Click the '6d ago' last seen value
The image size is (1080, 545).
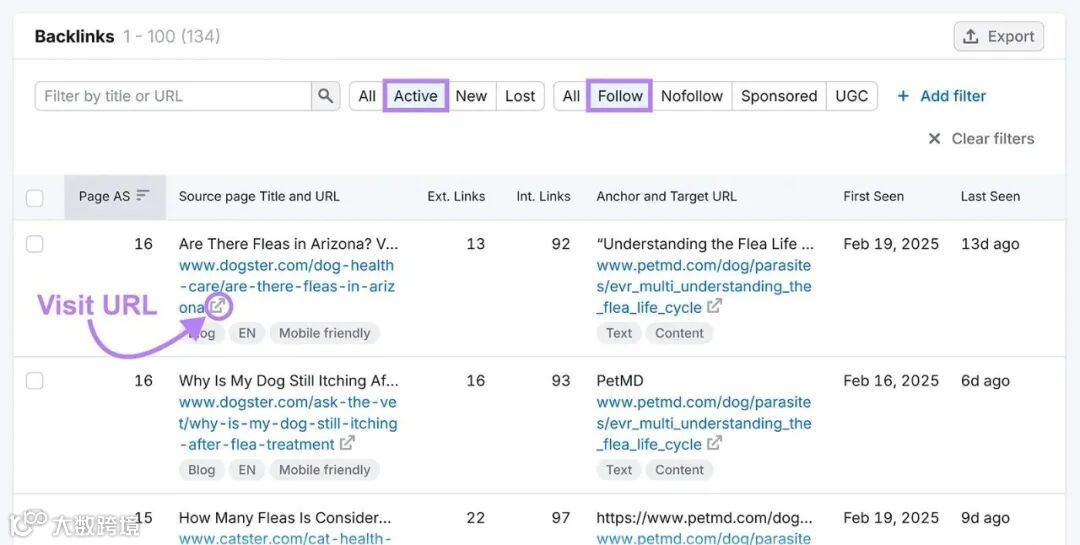pos(985,380)
